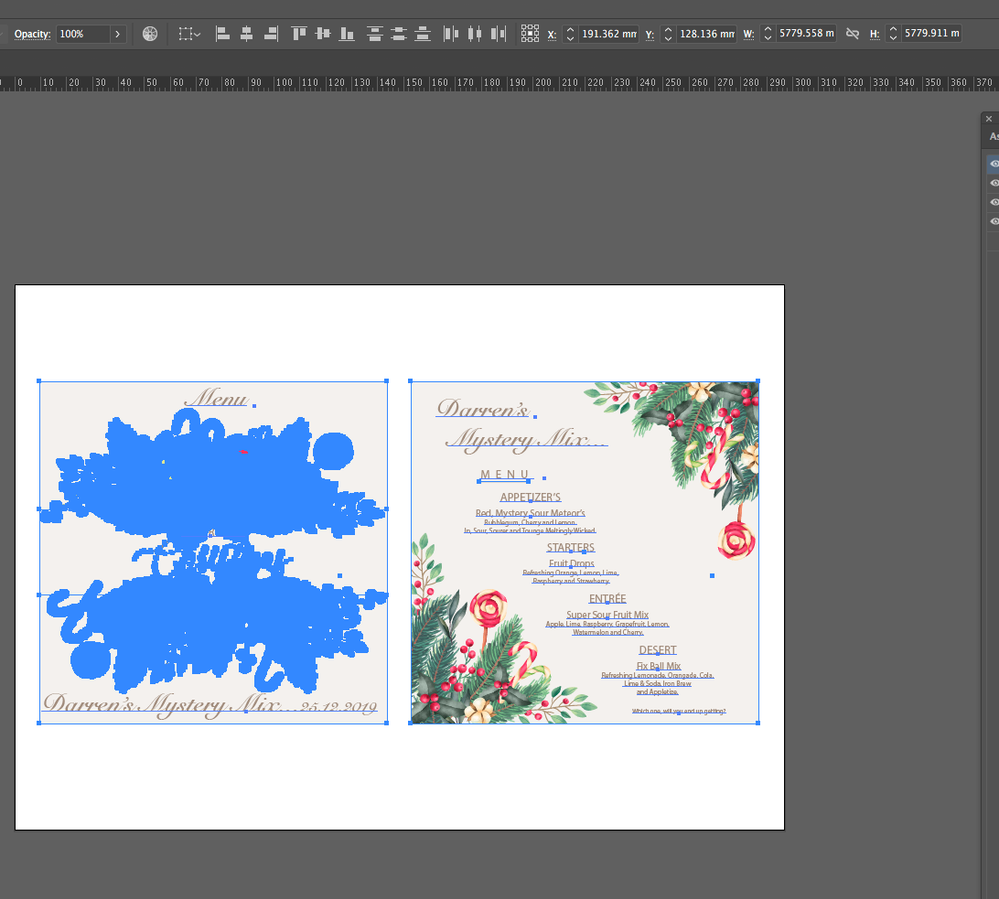Click the Vertical Align Bottom icon
Image resolution: width=999 pixels, height=899 pixels.
click(346, 33)
